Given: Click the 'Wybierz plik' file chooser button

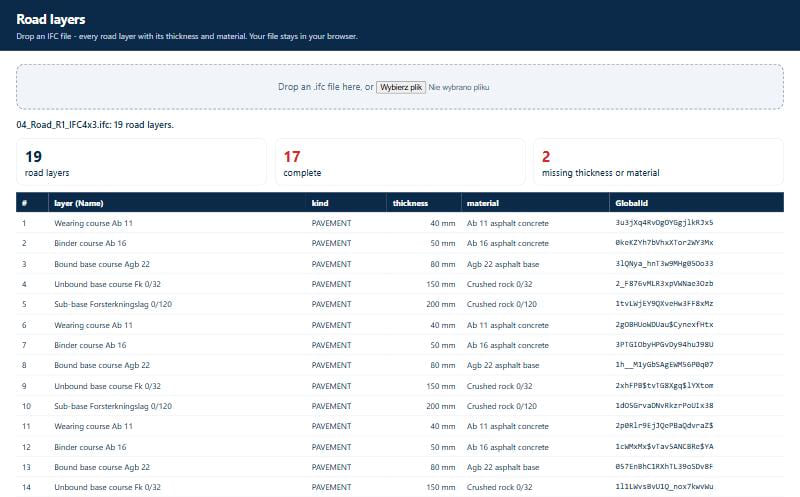Looking at the screenshot, I should [x=401, y=87].
